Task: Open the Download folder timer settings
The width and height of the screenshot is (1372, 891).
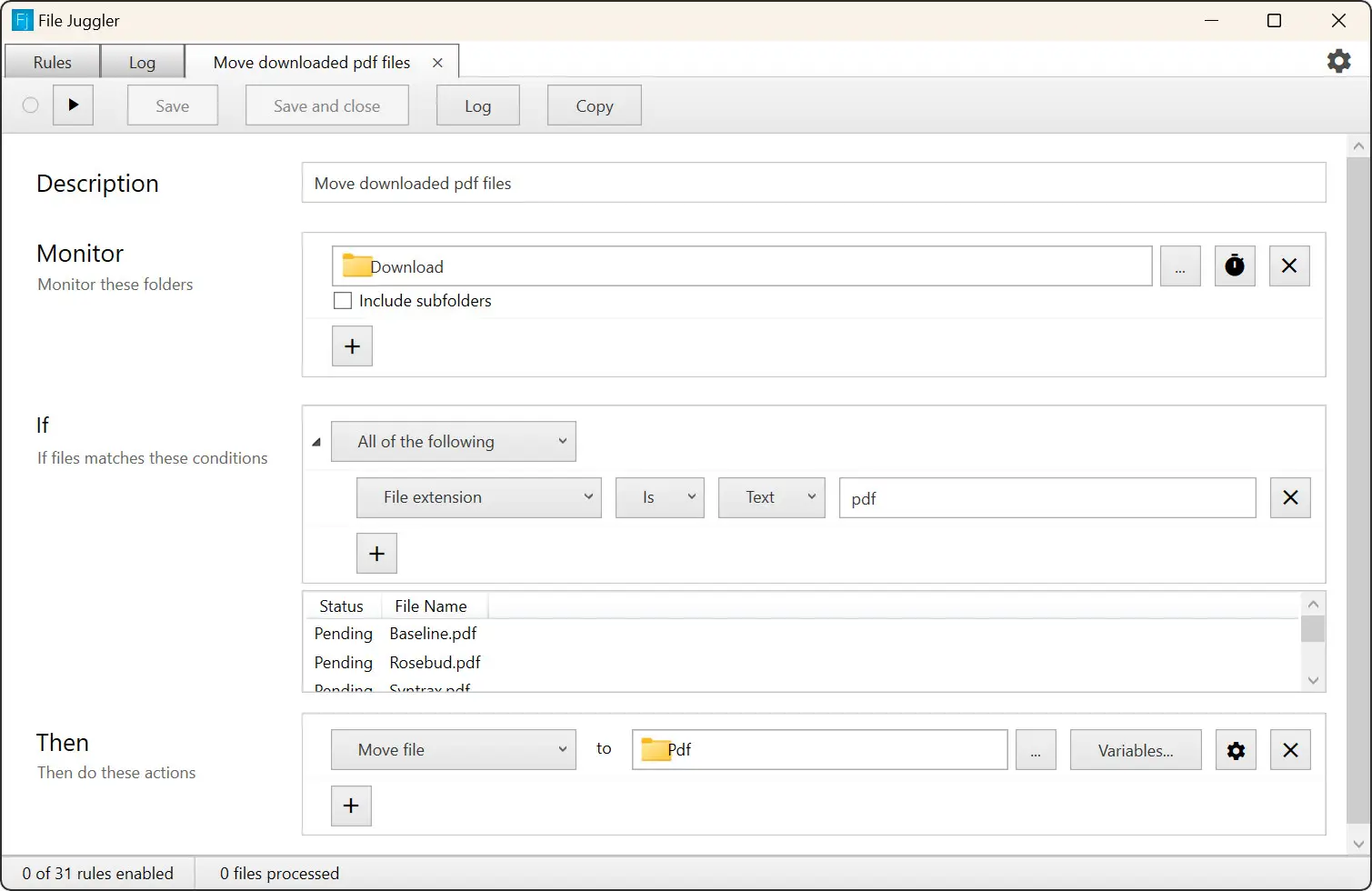Action: coord(1235,266)
